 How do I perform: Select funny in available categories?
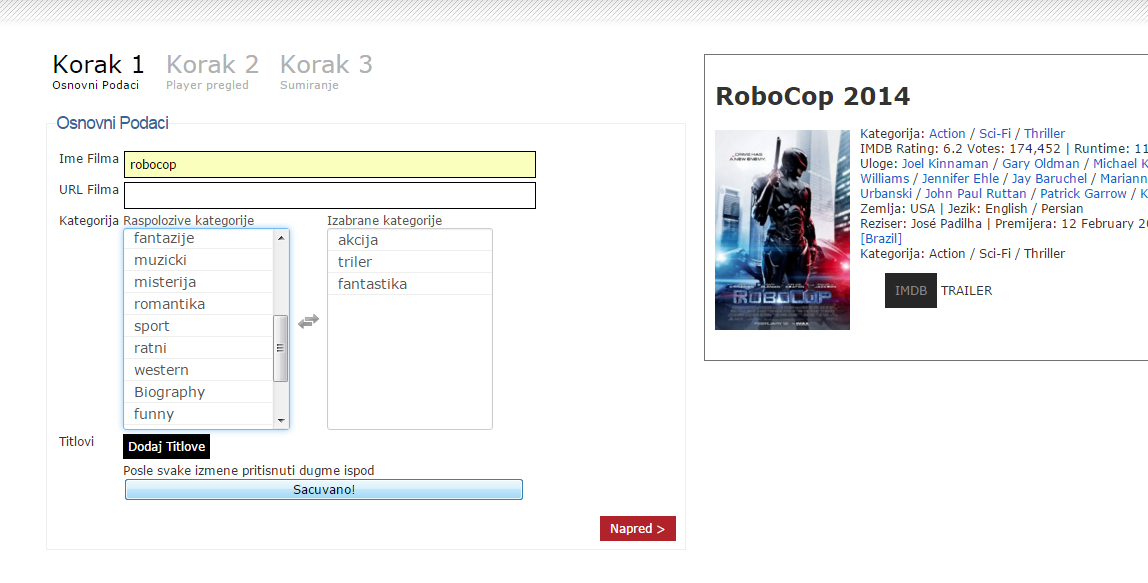198,414
